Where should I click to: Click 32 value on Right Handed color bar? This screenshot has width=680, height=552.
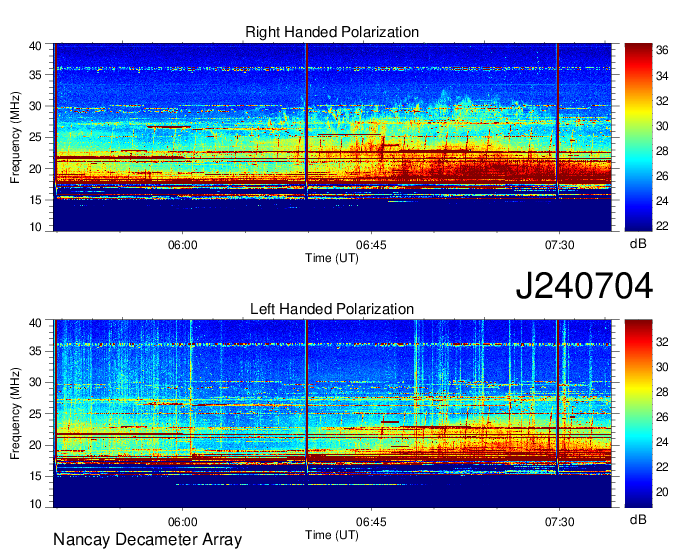(x=662, y=101)
